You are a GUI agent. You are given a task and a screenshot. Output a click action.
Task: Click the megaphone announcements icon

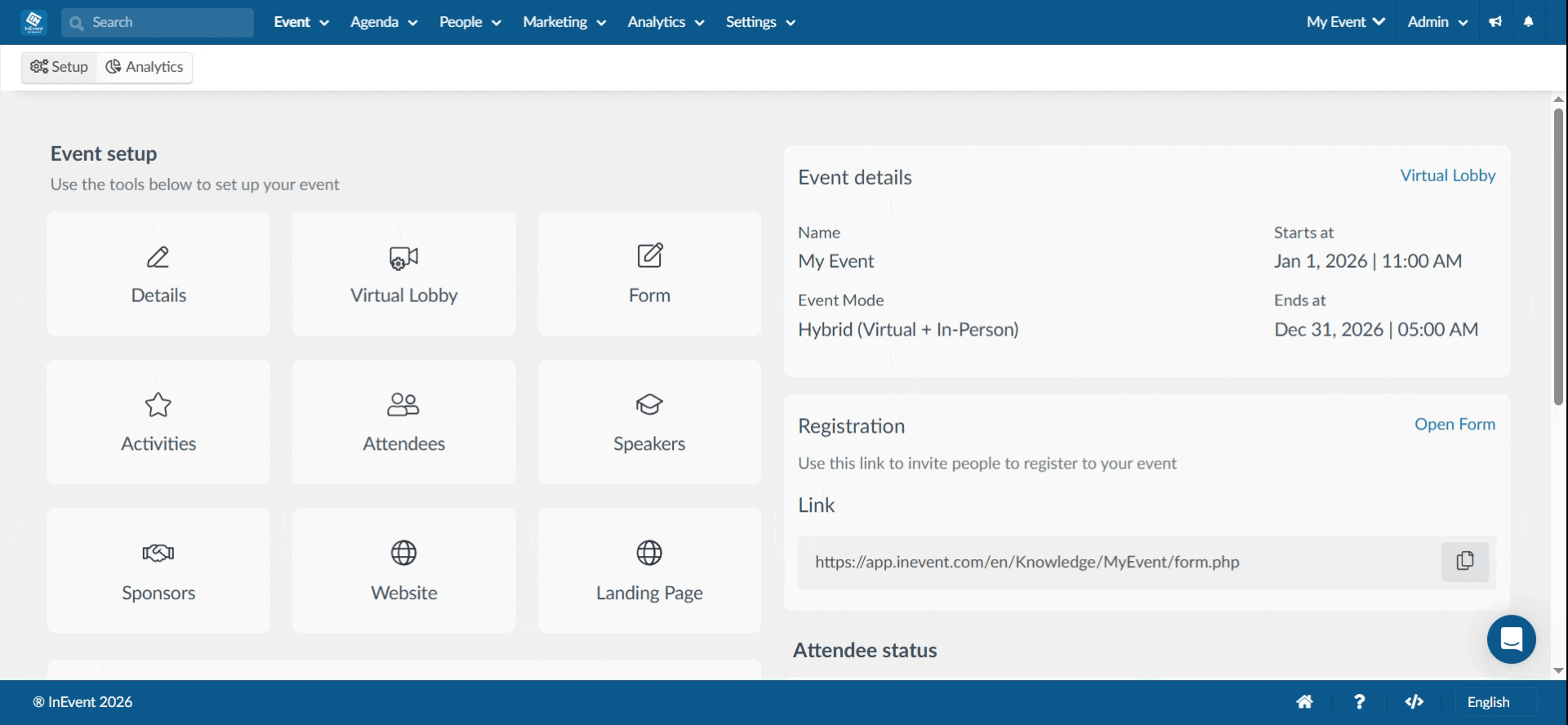point(1495,22)
